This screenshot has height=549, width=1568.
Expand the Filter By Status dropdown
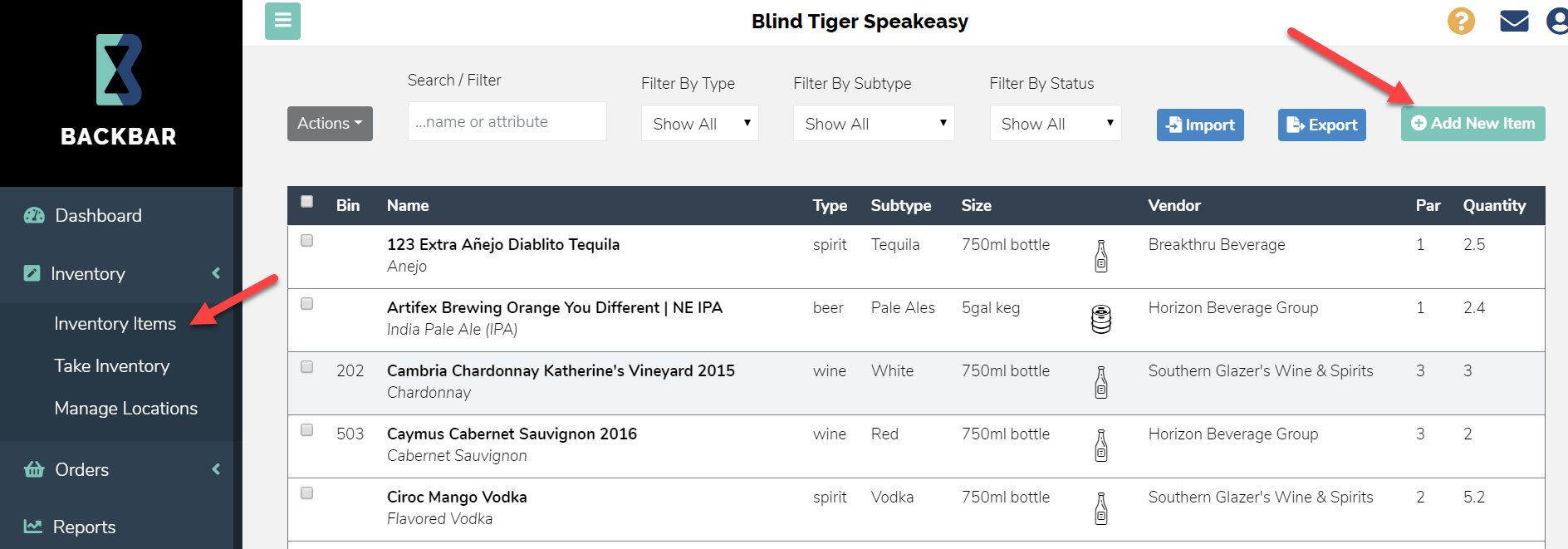click(1056, 124)
